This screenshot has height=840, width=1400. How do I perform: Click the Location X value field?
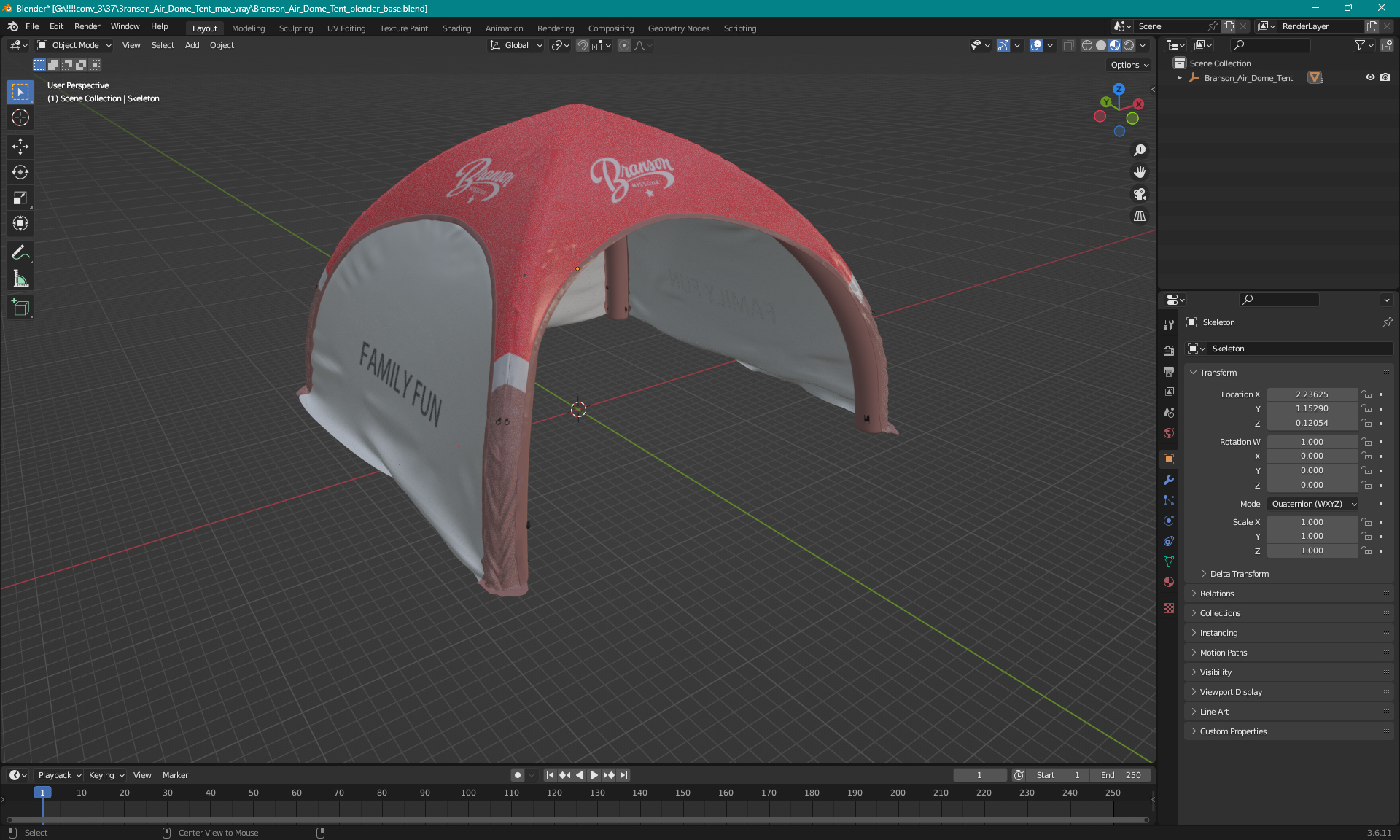pos(1312,394)
